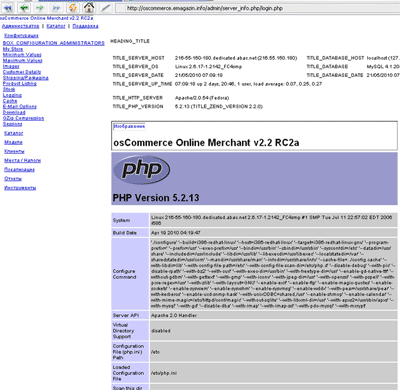Click the rewind double-arrow browser button
The width and height of the screenshot is (400, 390).
[8, 7]
